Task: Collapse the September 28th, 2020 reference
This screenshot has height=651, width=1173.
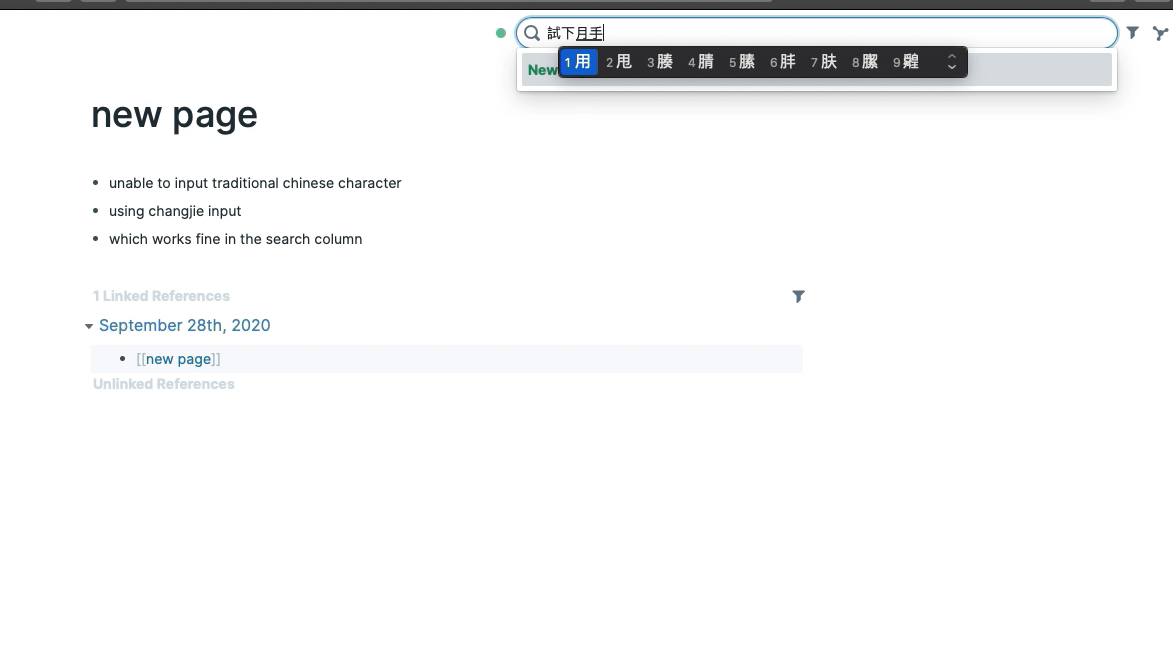Action: (x=89, y=326)
